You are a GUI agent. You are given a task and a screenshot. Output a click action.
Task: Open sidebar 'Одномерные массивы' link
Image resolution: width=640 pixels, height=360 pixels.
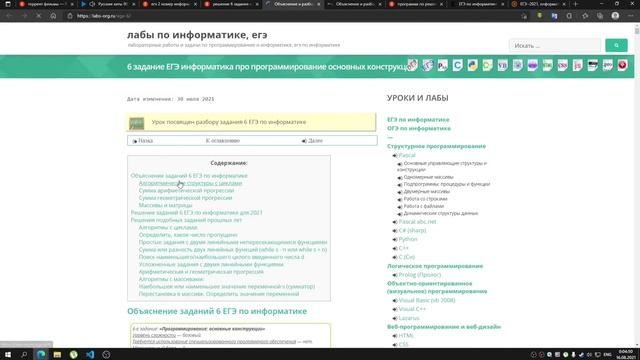pos(428,178)
